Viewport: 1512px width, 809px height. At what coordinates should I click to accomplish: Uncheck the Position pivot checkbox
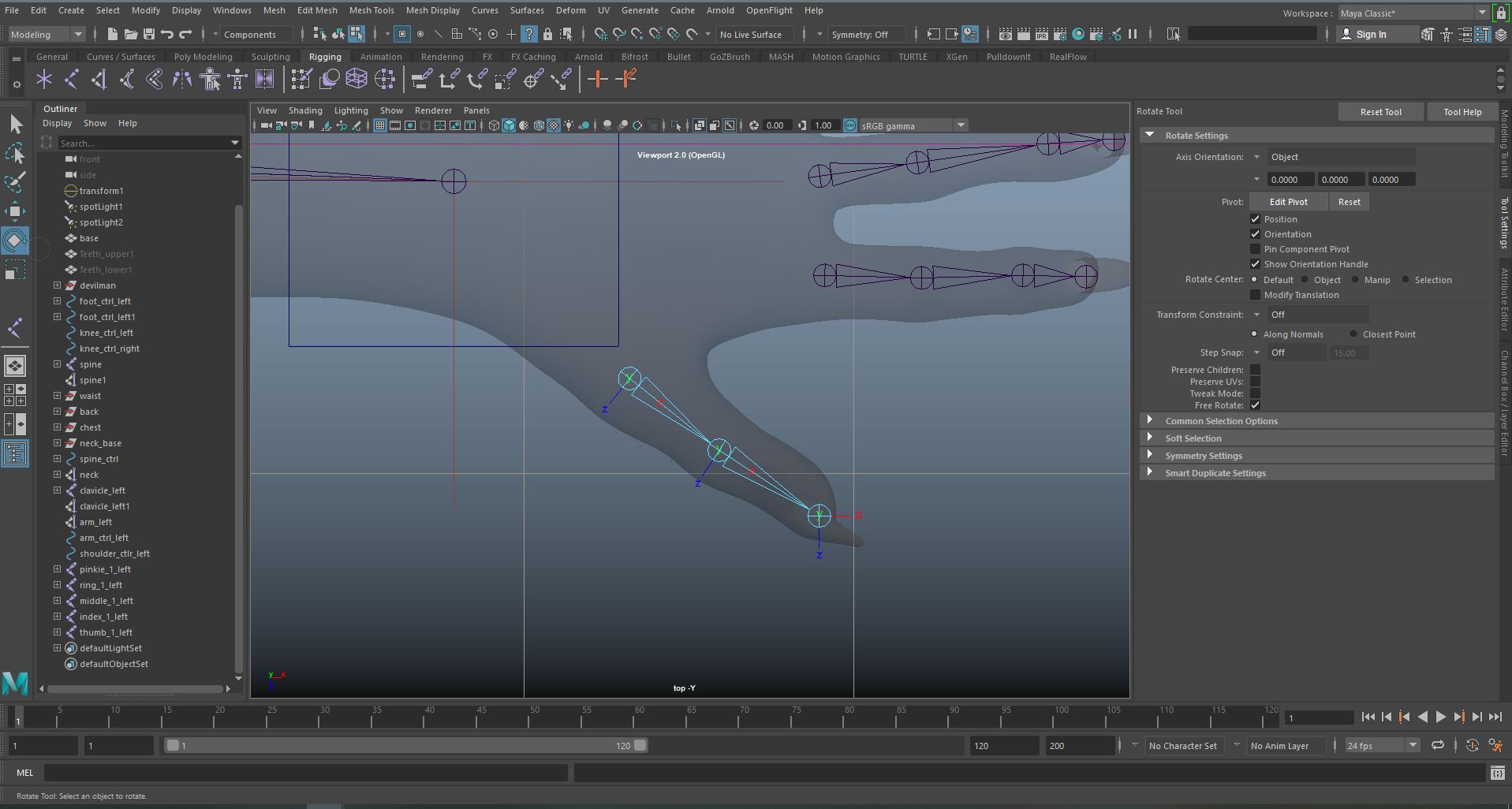pos(1256,219)
